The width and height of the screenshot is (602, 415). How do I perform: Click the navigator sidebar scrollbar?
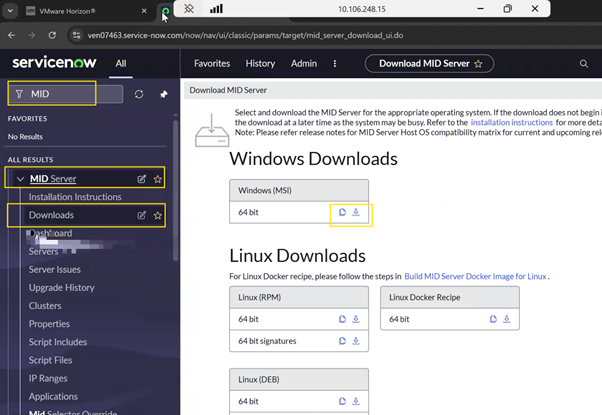[x=175, y=190]
